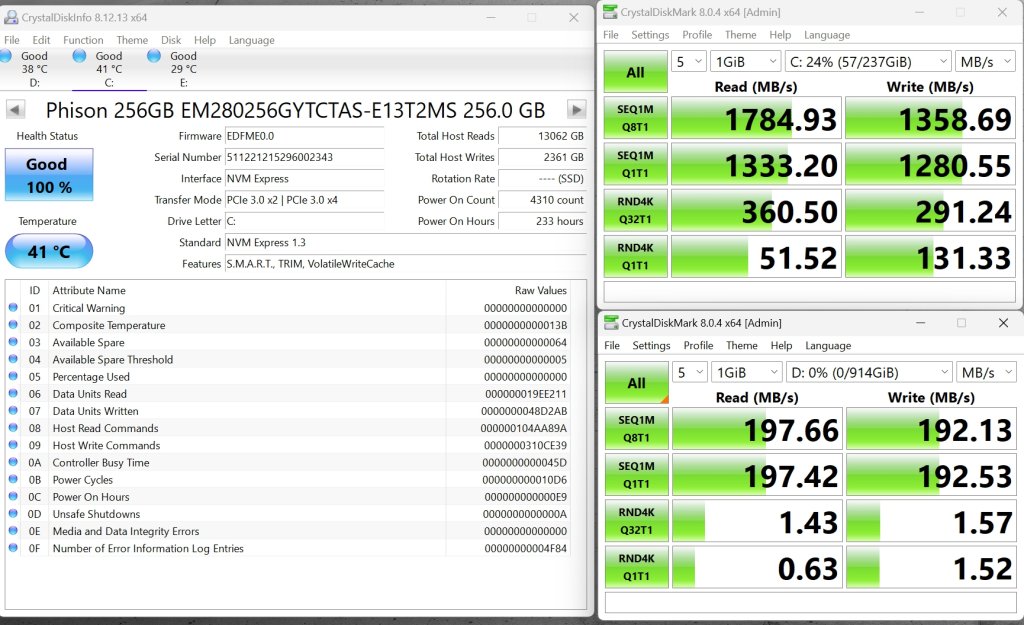Click the bottom CrystalDiskMark title bar app icon

coord(611,323)
